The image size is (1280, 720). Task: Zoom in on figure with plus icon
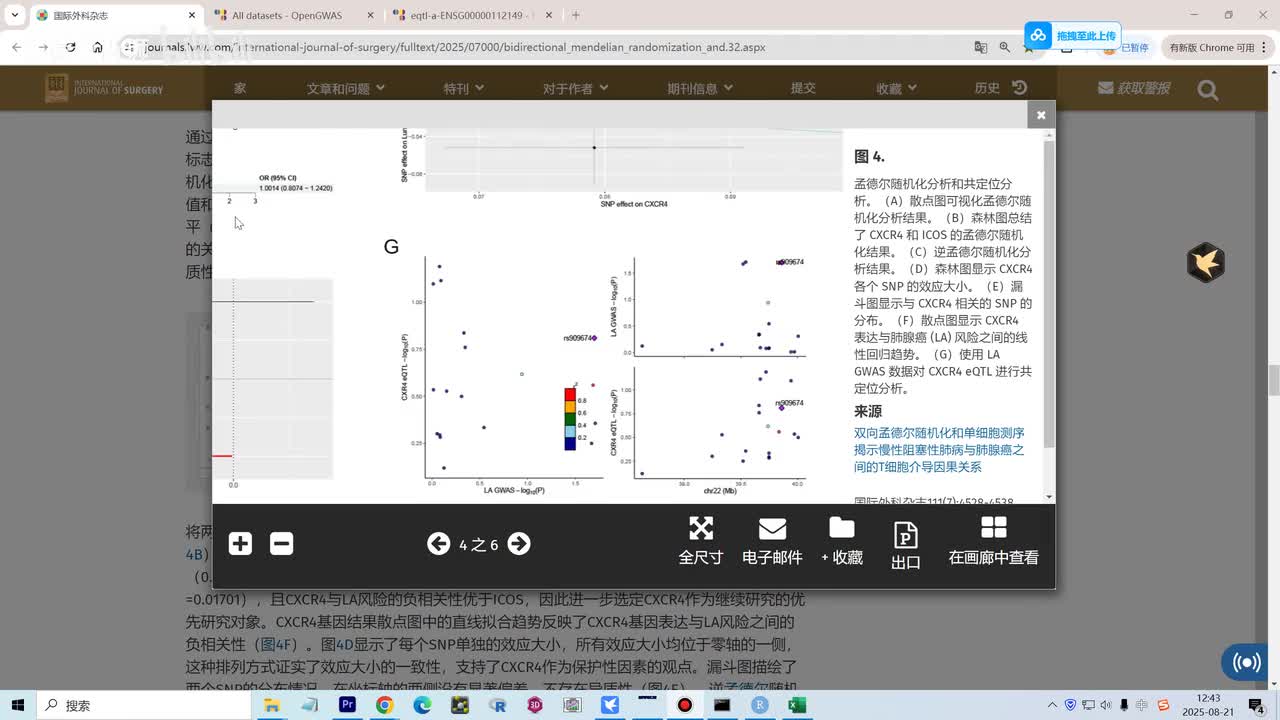pyautogui.click(x=240, y=543)
